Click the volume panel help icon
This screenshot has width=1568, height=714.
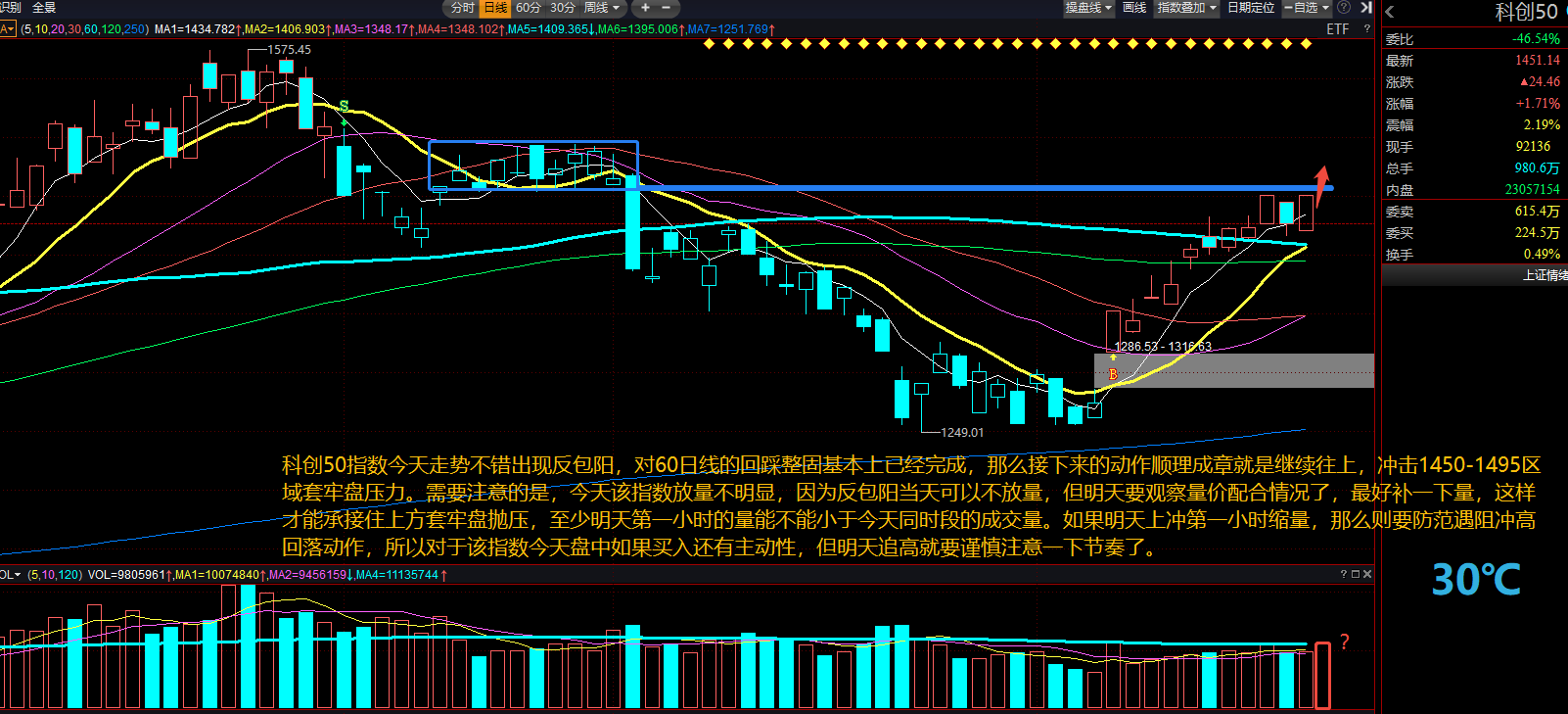(1344, 575)
